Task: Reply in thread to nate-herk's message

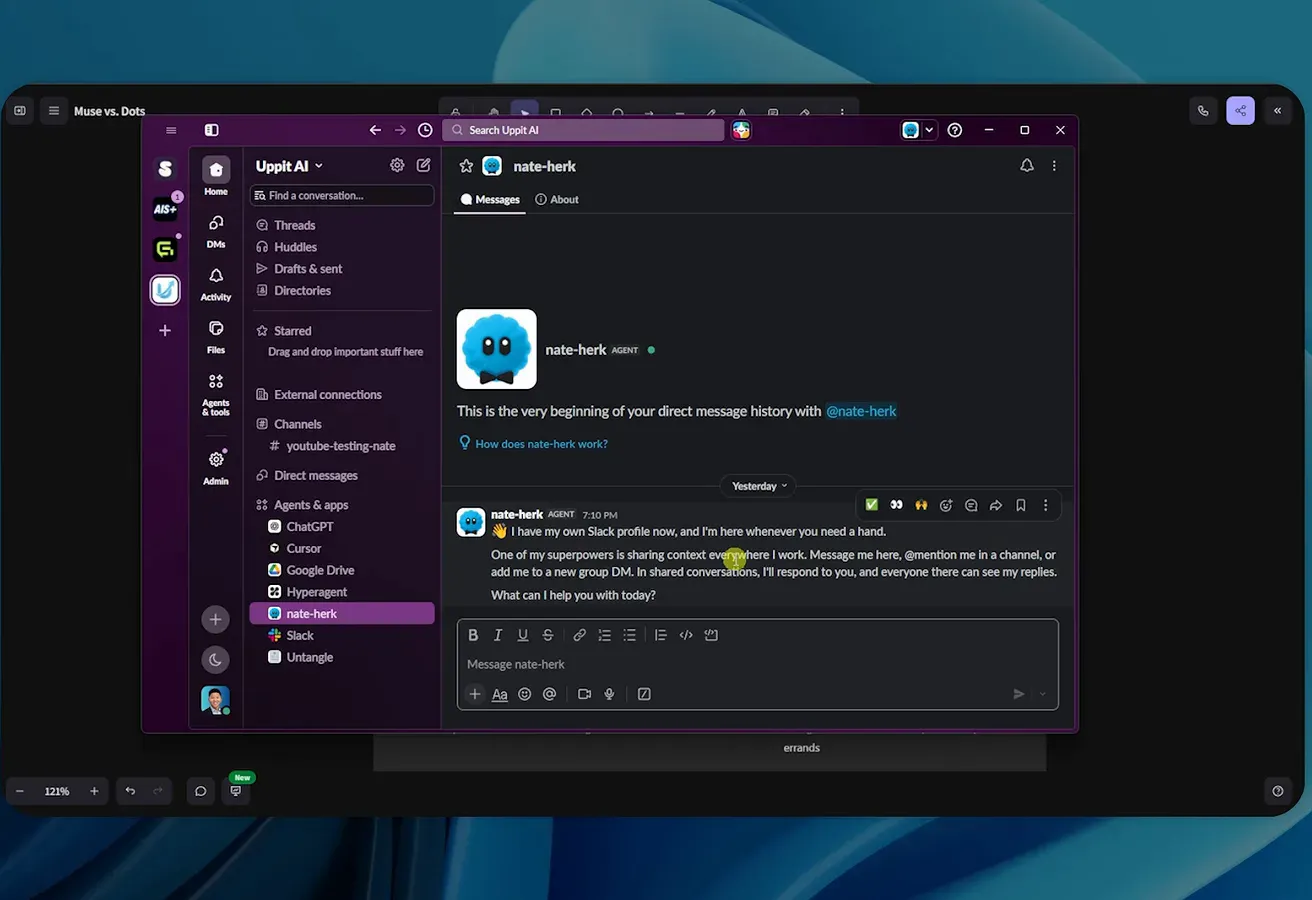Action: [971, 506]
